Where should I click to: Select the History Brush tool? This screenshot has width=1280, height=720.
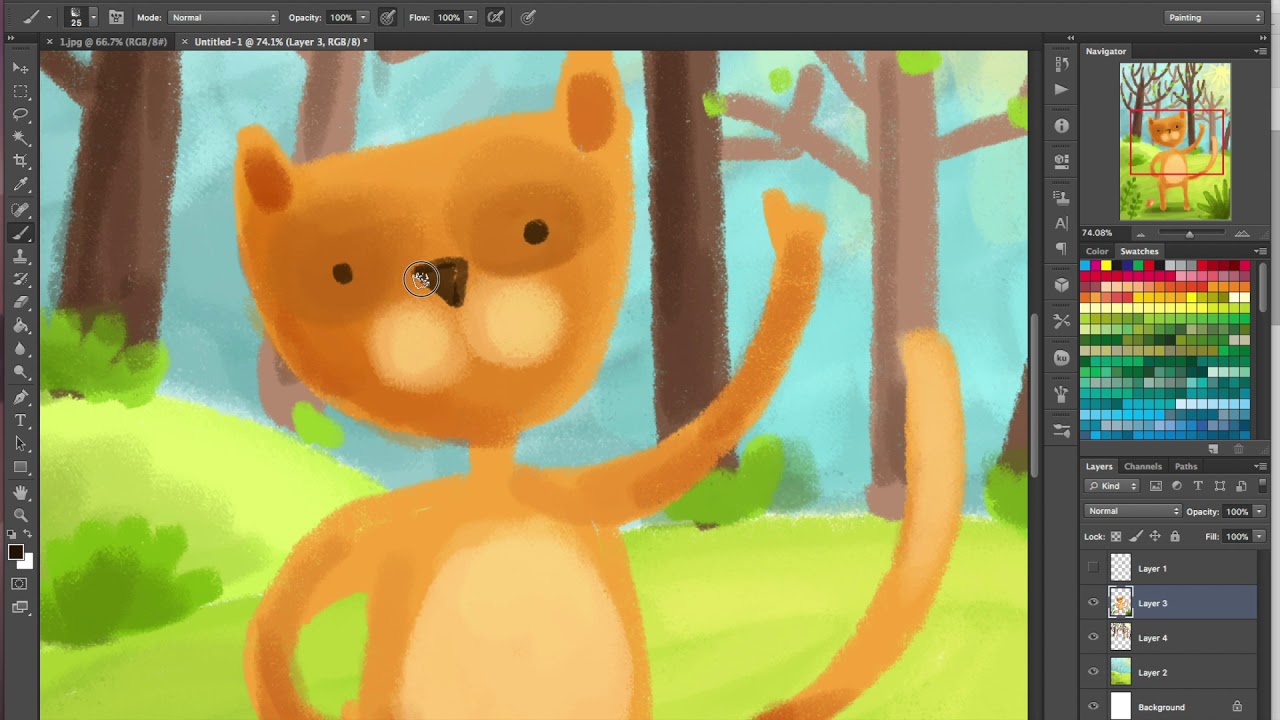(x=20, y=280)
